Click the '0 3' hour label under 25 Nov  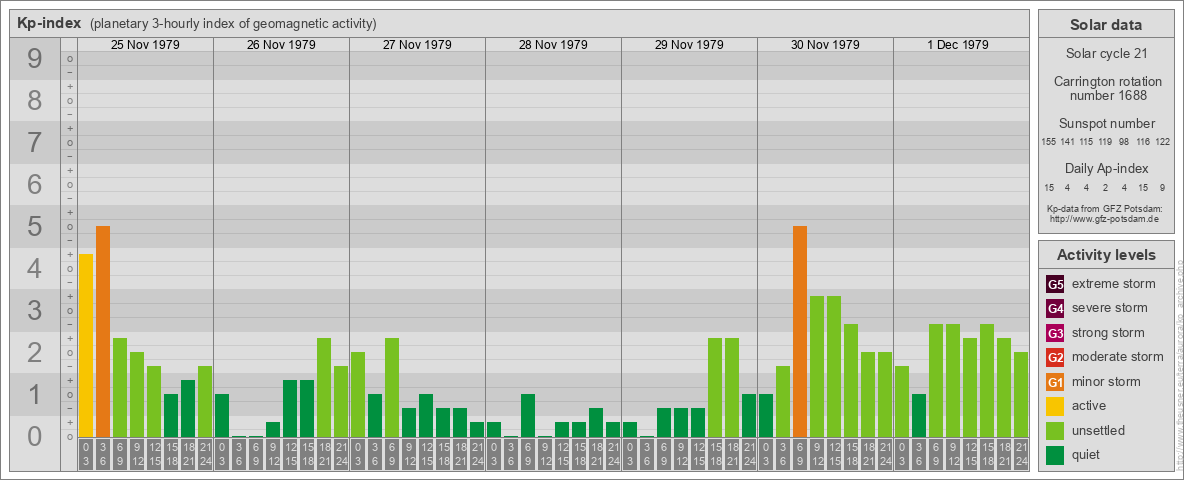tap(86, 454)
